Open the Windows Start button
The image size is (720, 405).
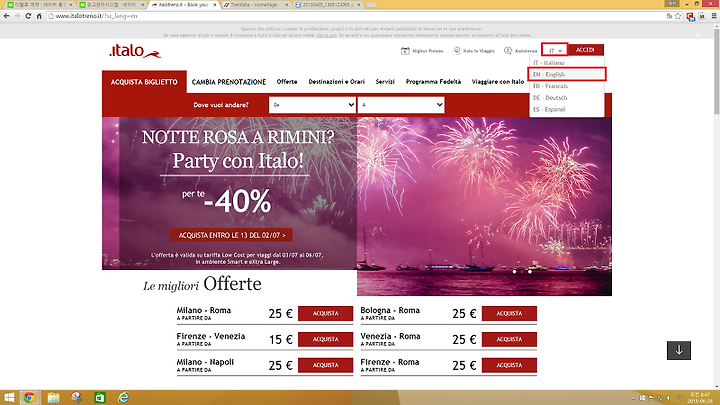[9, 398]
